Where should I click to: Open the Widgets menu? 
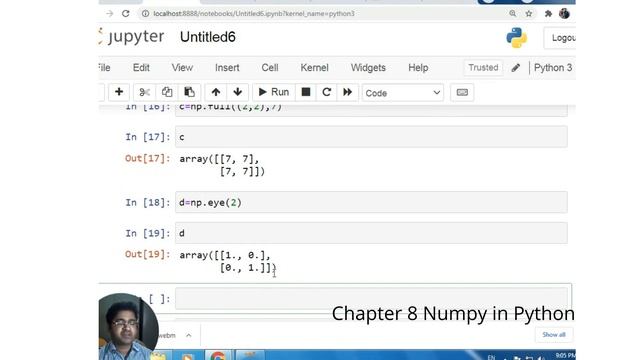[368, 68]
